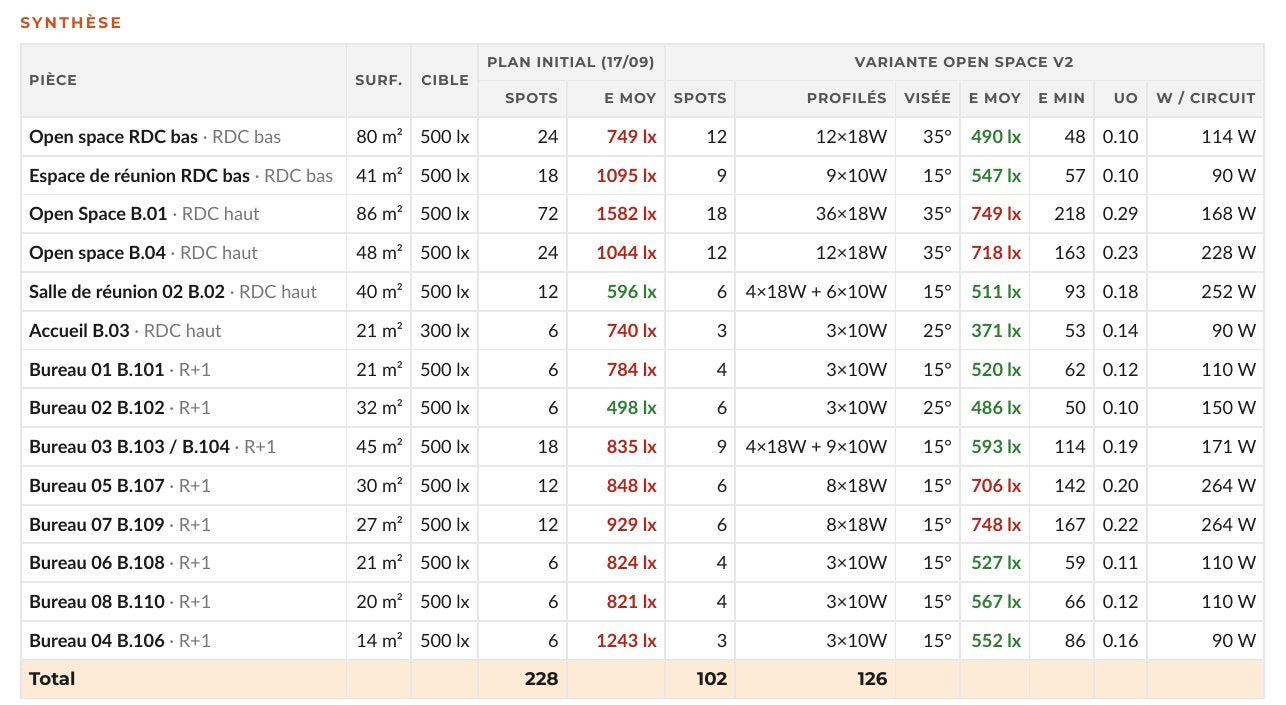
Task: Select the "Open space B.04" room name
Action: (97, 253)
